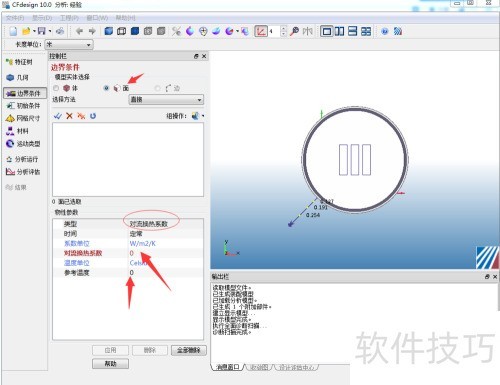500x385 pixels.
Task: Switch to the 消息窗口 message window tab
Action: (x=228, y=367)
